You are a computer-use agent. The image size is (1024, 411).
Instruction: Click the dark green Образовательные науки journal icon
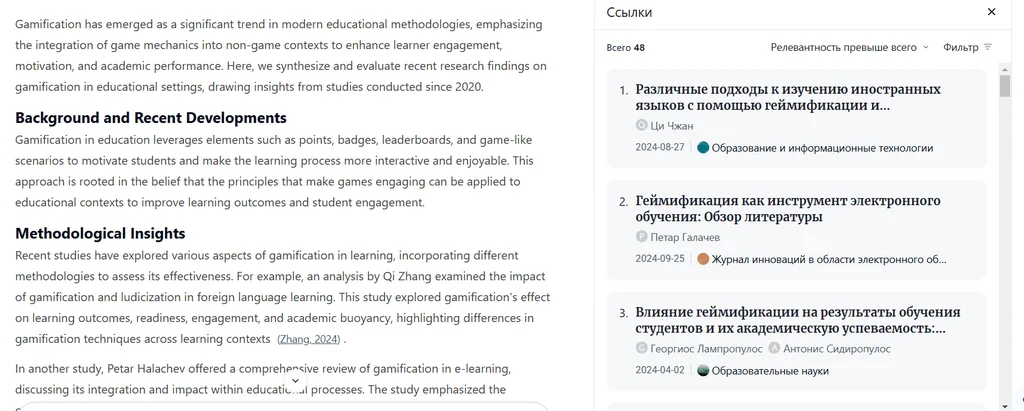(x=703, y=371)
